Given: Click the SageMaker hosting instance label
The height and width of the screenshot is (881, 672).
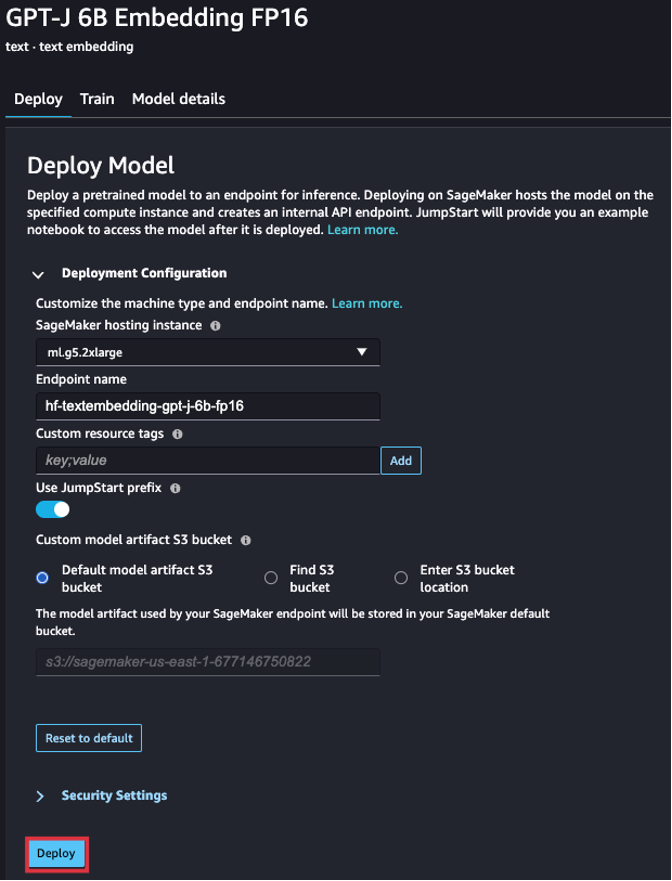Looking at the screenshot, I should point(119,325).
